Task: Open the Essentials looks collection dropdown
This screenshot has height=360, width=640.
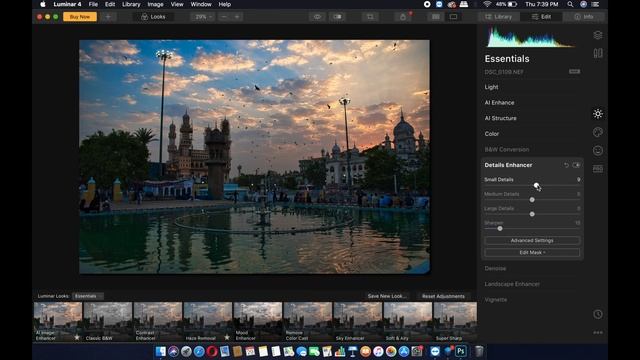Action: pos(87,296)
